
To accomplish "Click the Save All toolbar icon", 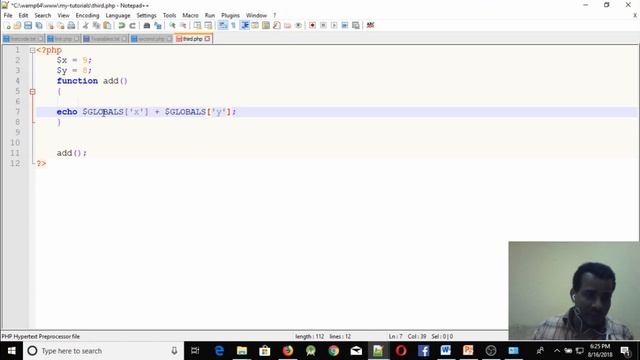I will coord(39,26).
